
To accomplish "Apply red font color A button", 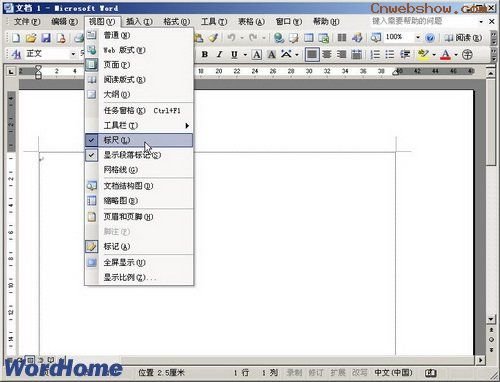I will point(446,54).
